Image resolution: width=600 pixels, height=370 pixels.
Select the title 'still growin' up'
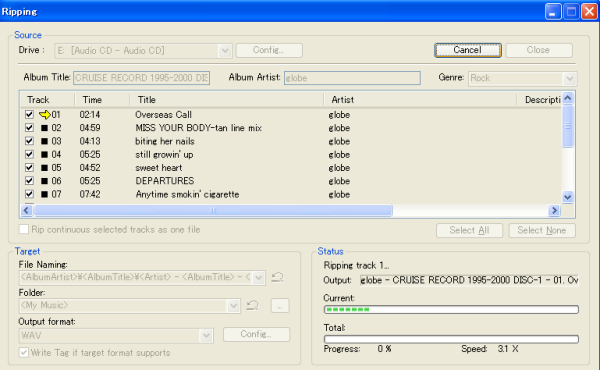point(164,155)
